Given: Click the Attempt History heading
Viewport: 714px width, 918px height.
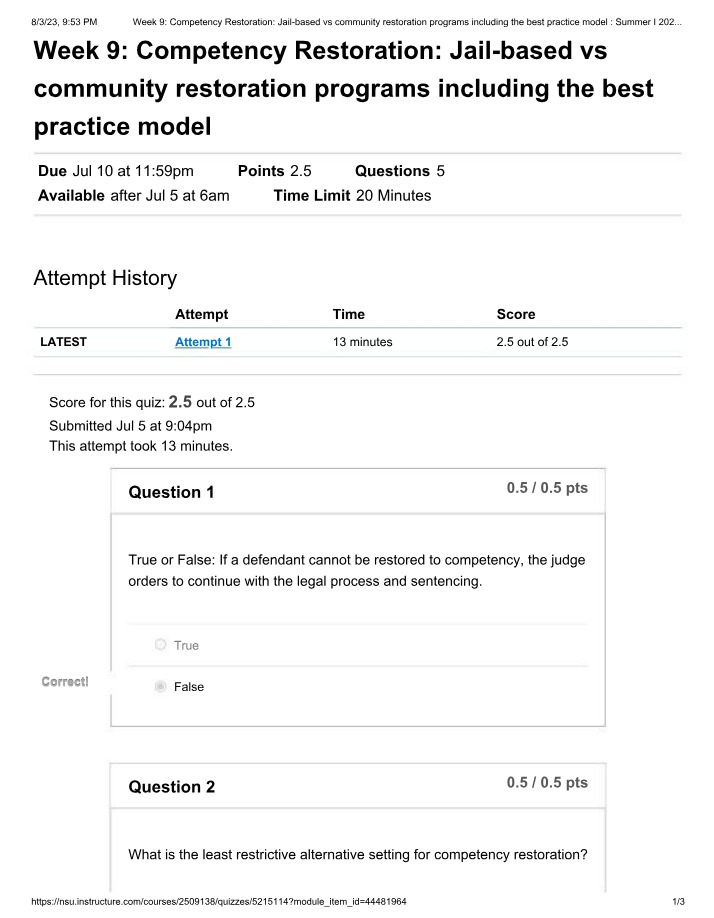Looking at the screenshot, I should pyautogui.click(x=105, y=278).
